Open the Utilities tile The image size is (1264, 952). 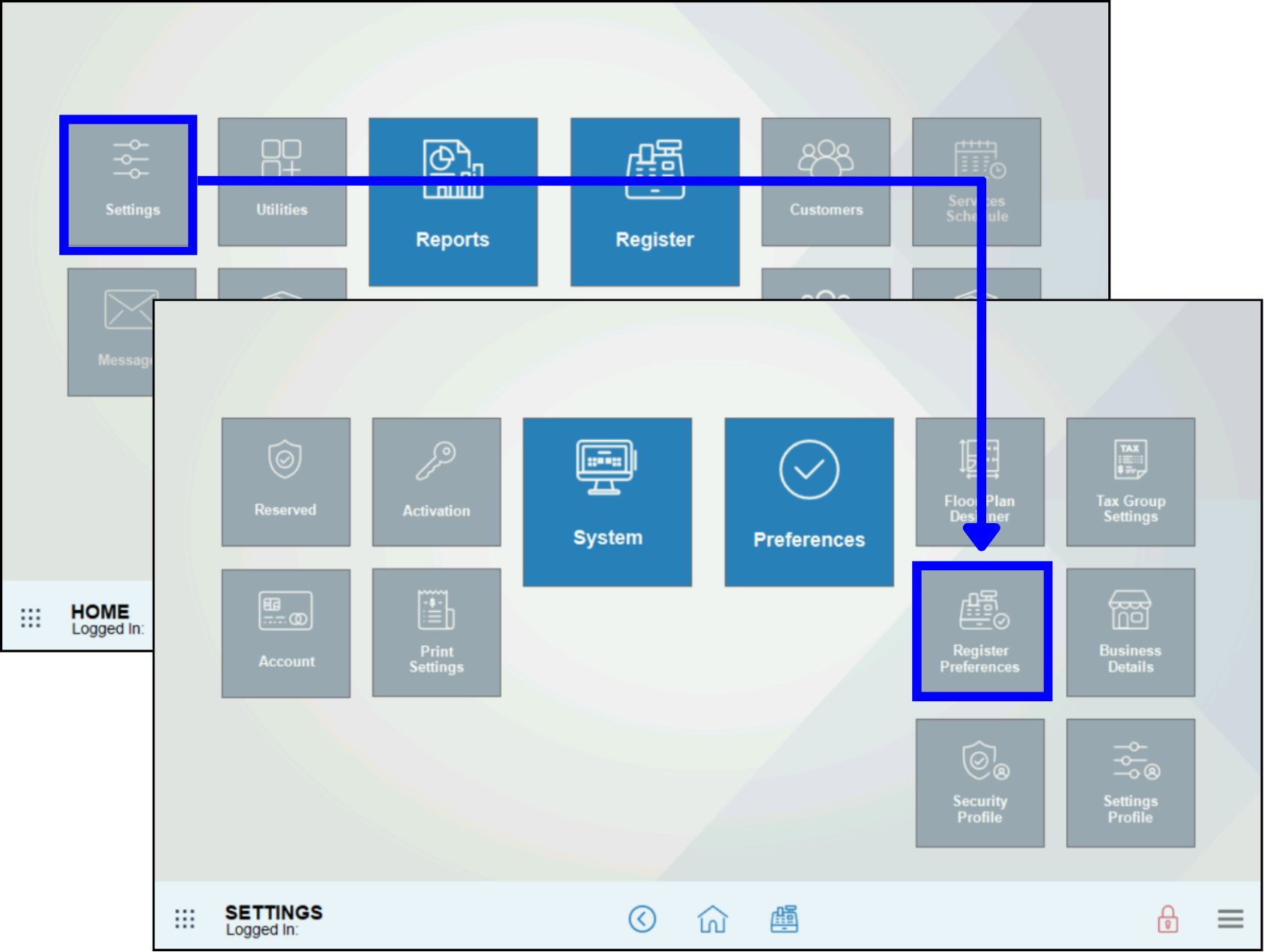(x=282, y=182)
